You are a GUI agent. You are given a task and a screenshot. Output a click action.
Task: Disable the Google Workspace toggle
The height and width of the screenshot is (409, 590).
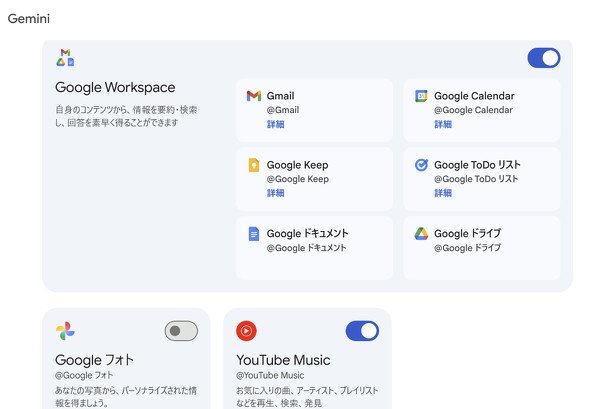point(544,58)
